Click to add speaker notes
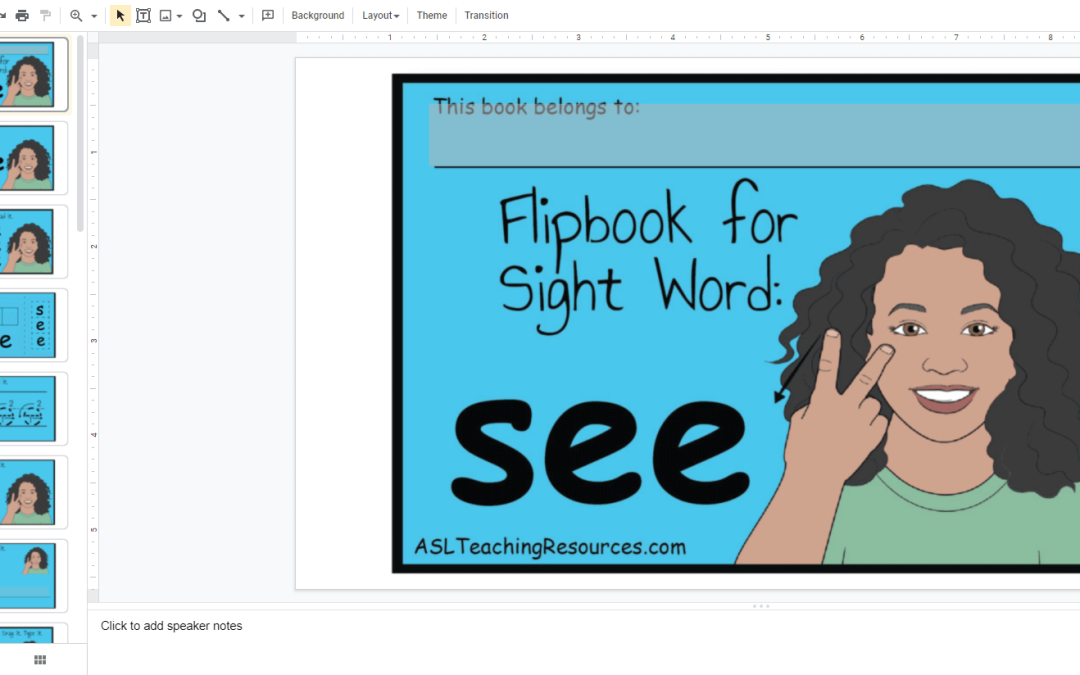Viewport: 1080px width, 675px height. (x=172, y=625)
